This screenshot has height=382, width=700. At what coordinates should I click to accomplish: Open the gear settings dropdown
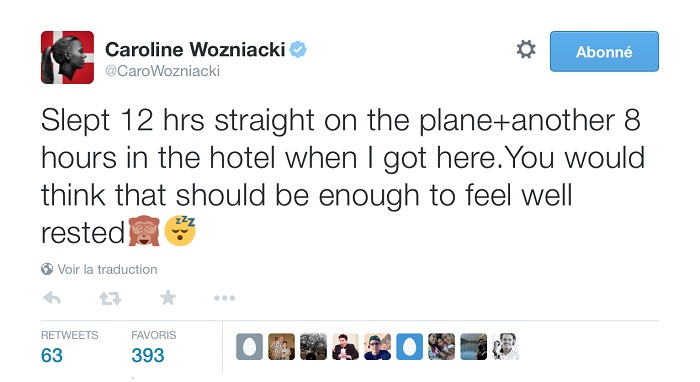(x=526, y=50)
